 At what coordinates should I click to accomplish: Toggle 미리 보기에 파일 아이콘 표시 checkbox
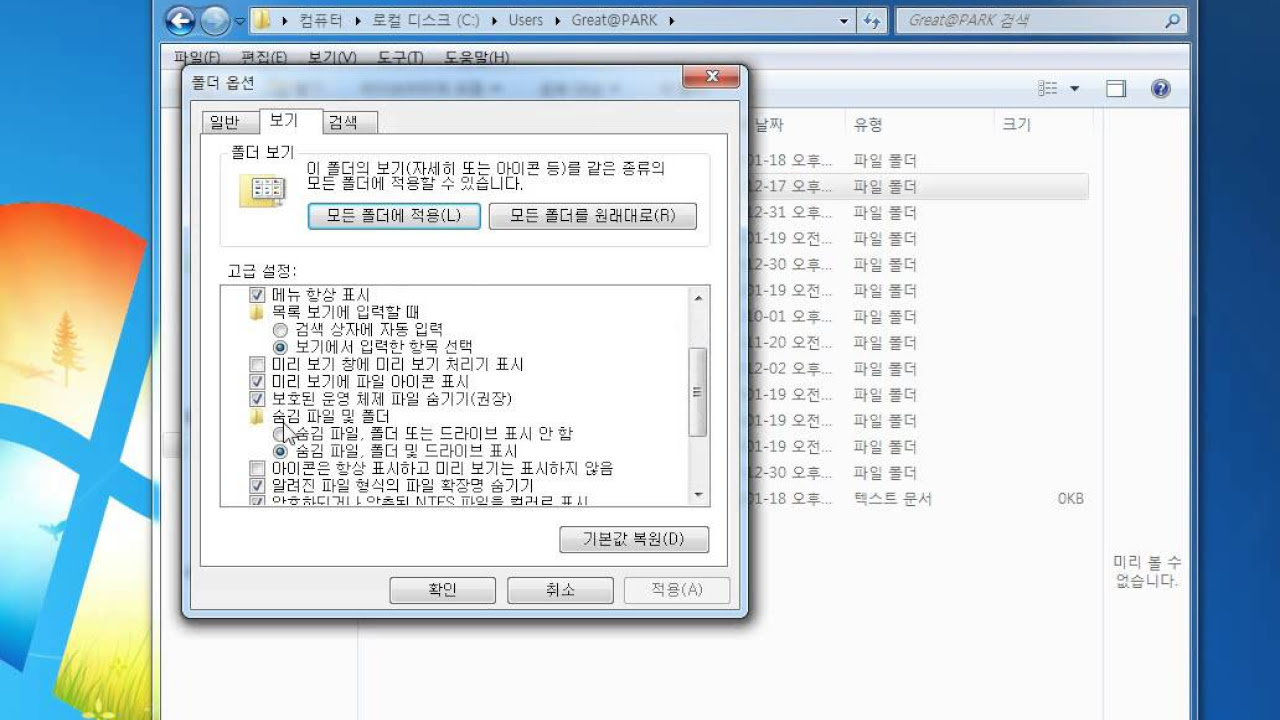click(257, 381)
